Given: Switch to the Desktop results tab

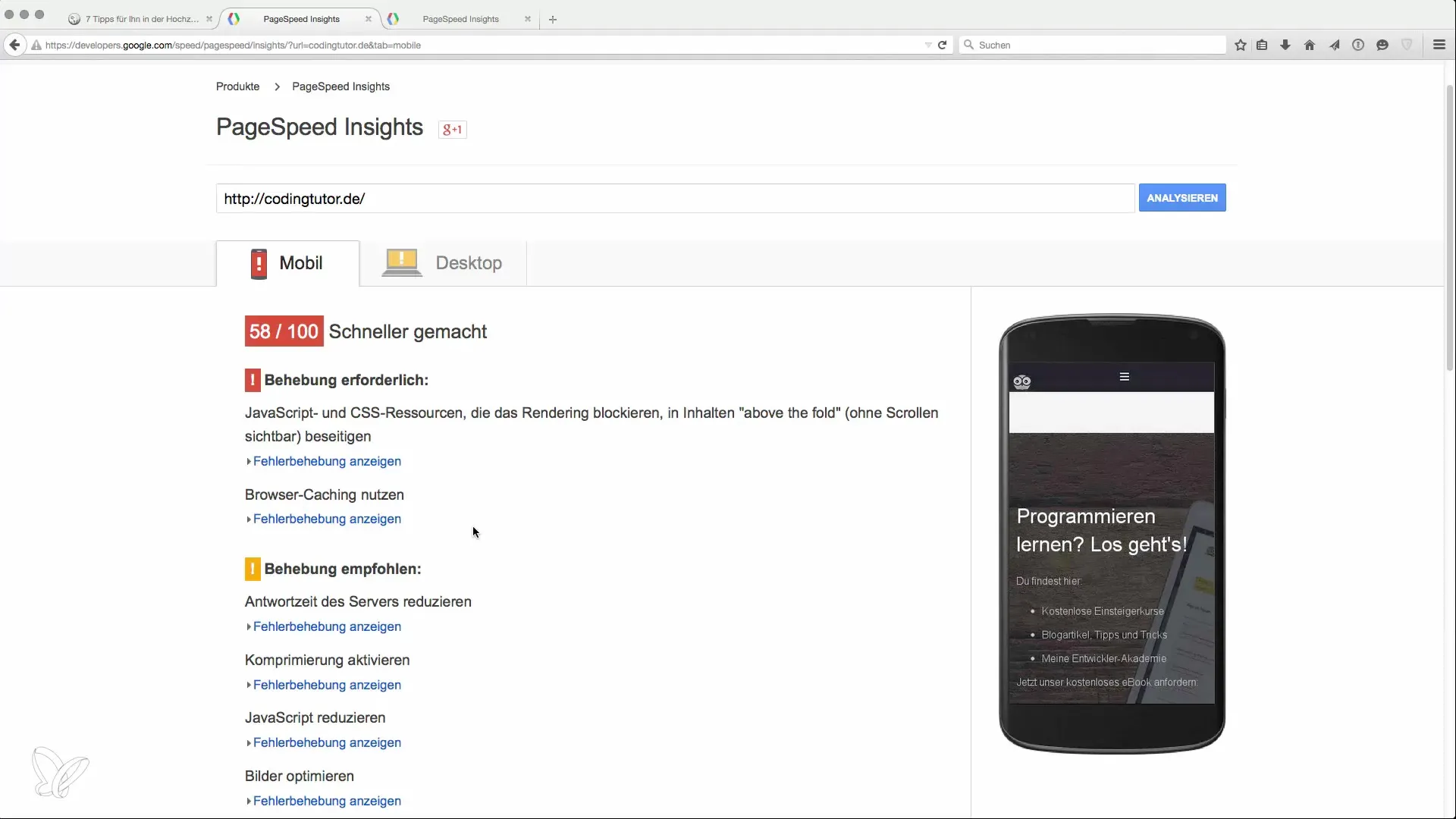Looking at the screenshot, I should (x=443, y=263).
